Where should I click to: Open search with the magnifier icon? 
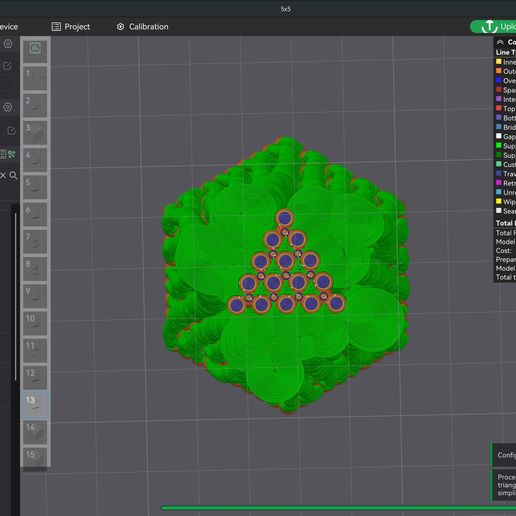tap(13, 175)
